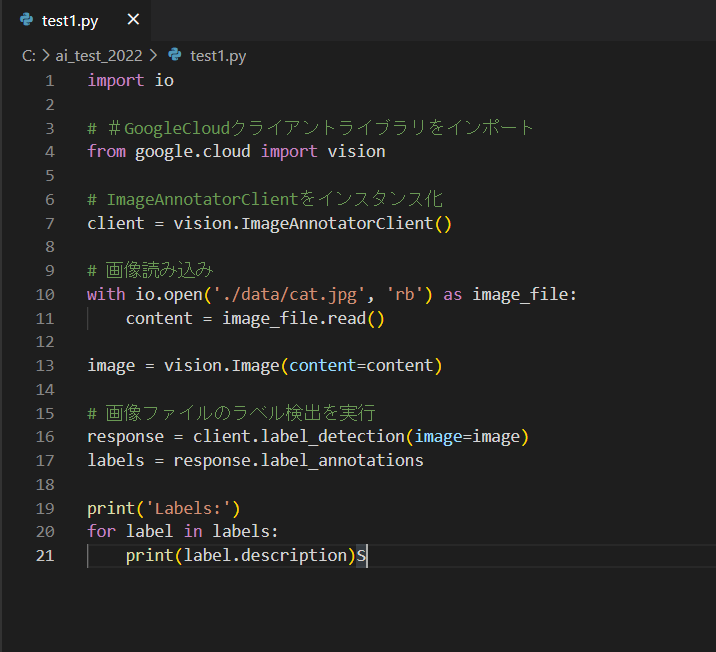Click the 画像読み込み comment on line 9
This screenshot has width=716, height=652.
150,270
